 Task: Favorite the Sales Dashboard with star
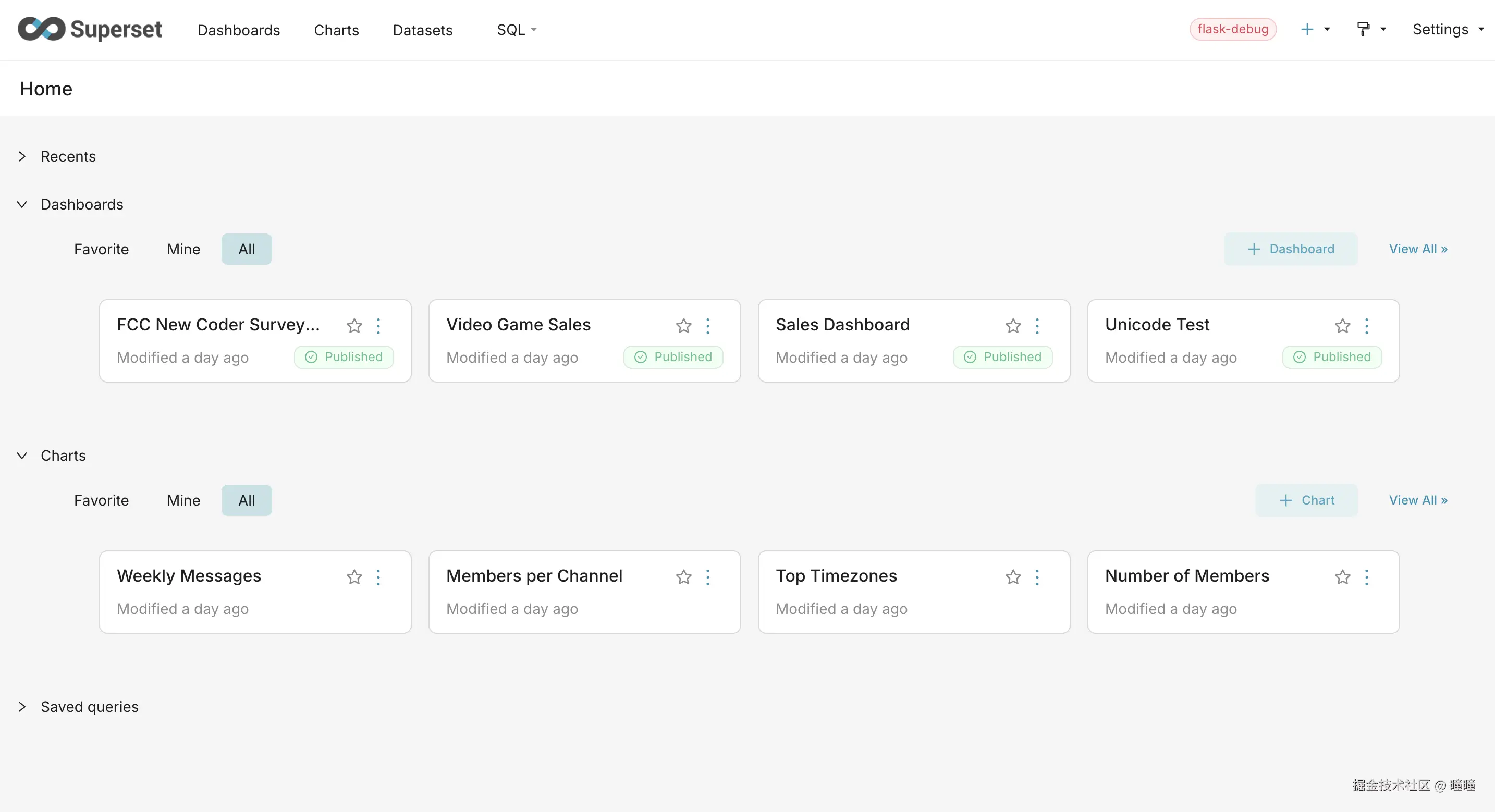point(1013,326)
